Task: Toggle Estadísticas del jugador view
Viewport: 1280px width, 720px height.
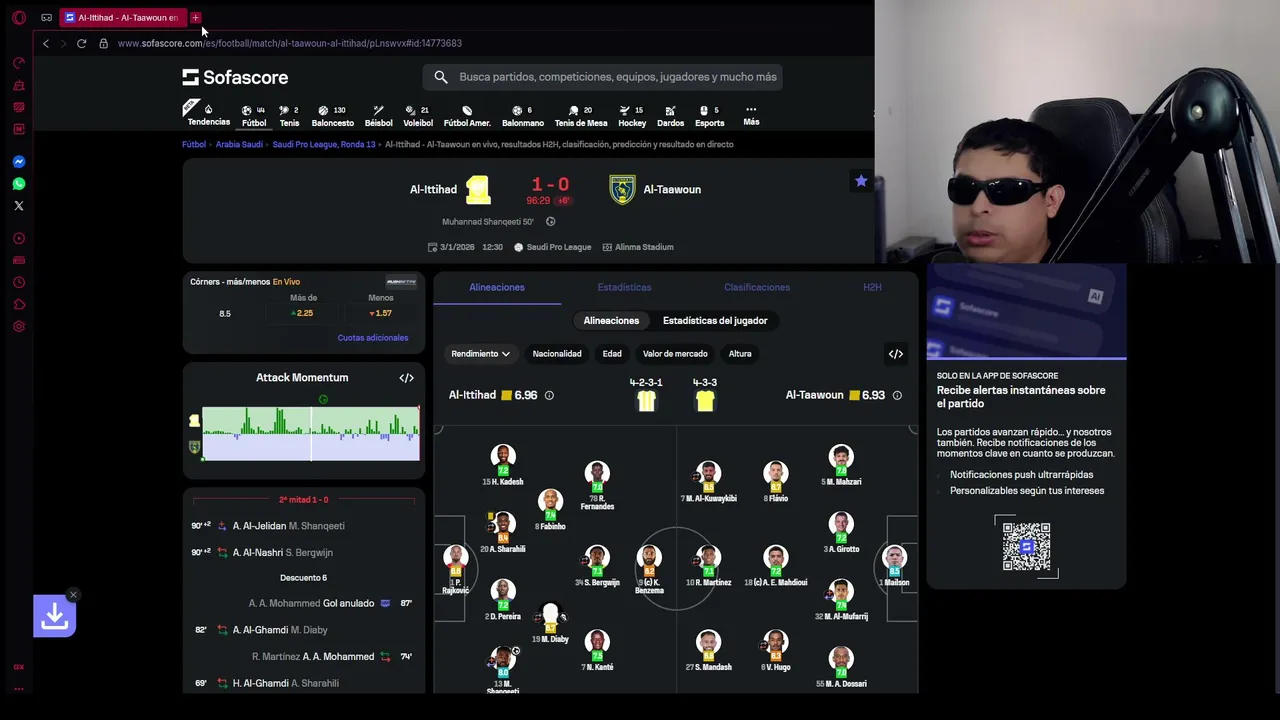Action: pos(715,321)
